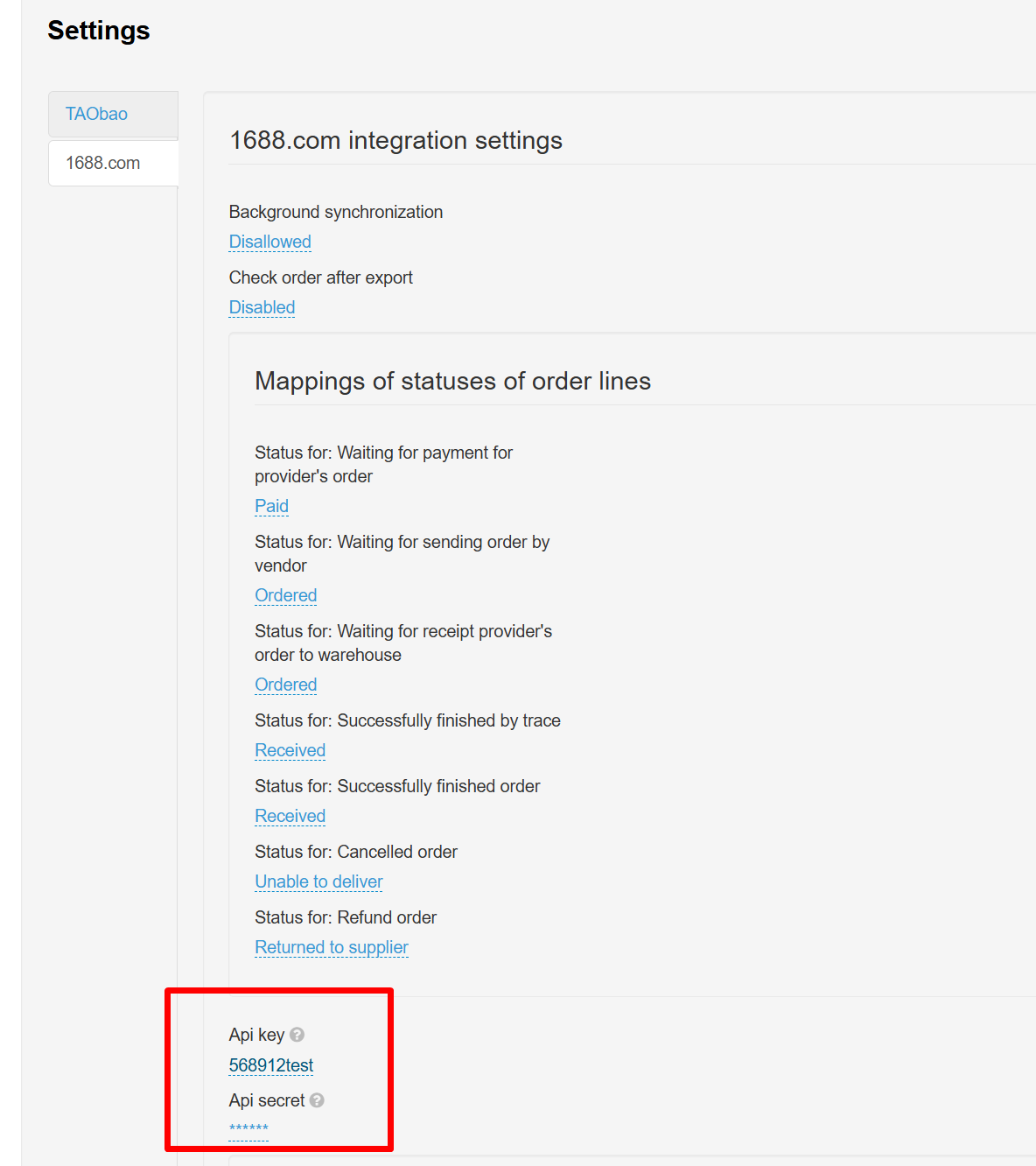Switch to the TAObao tab

point(97,114)
